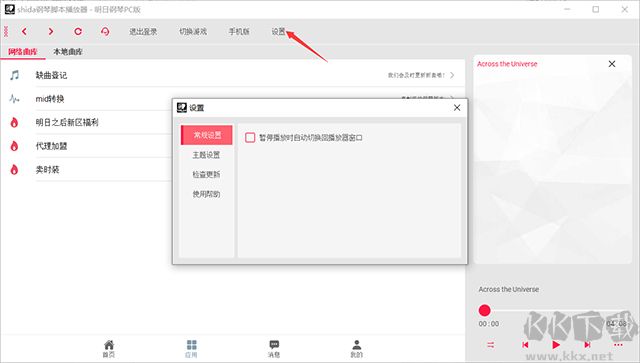Open customer service via the headset icon
This screenshot has width=640, height=363.
click(105, 31)
